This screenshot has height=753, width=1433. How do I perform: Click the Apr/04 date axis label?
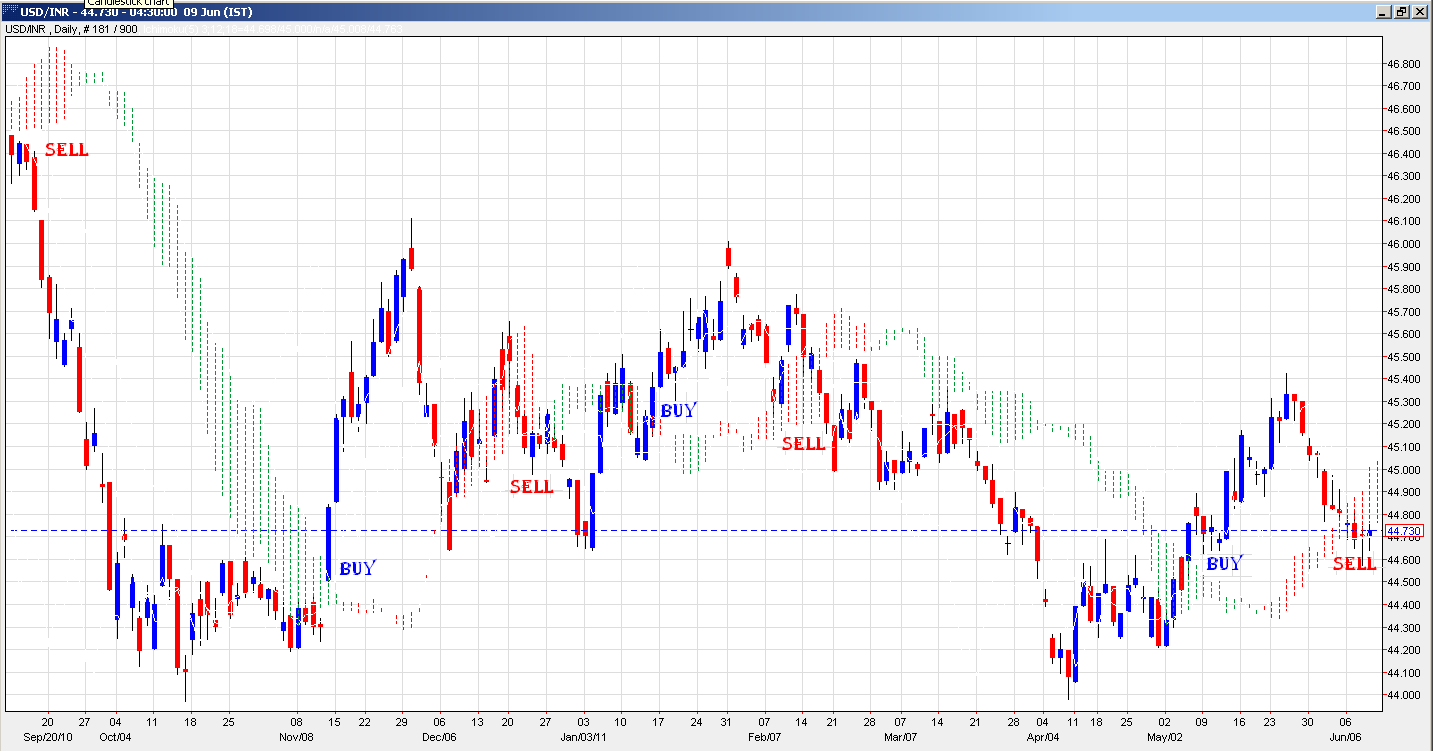coord(1043,738)
